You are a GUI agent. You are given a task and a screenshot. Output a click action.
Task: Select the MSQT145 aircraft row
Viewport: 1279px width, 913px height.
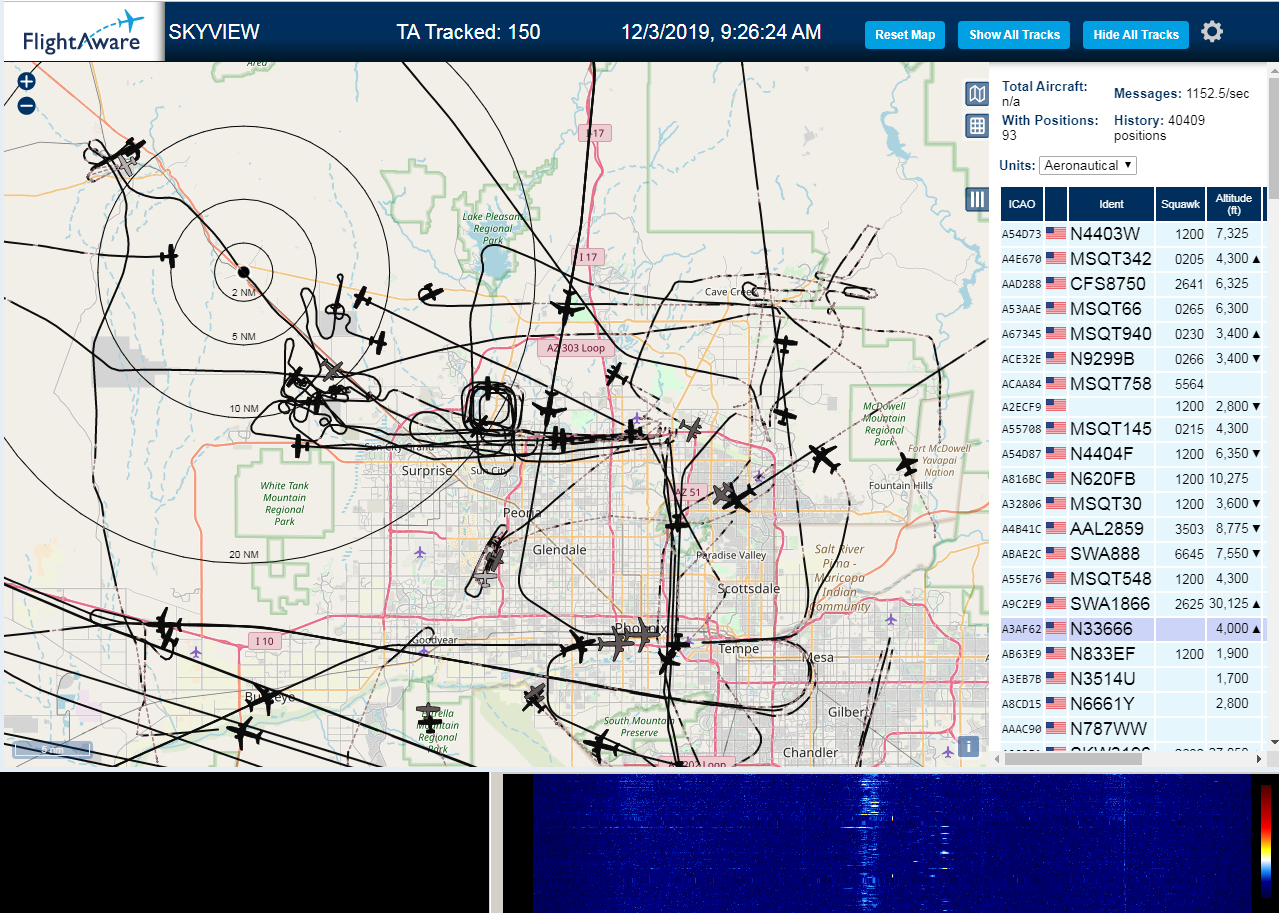pos(1133,429)
